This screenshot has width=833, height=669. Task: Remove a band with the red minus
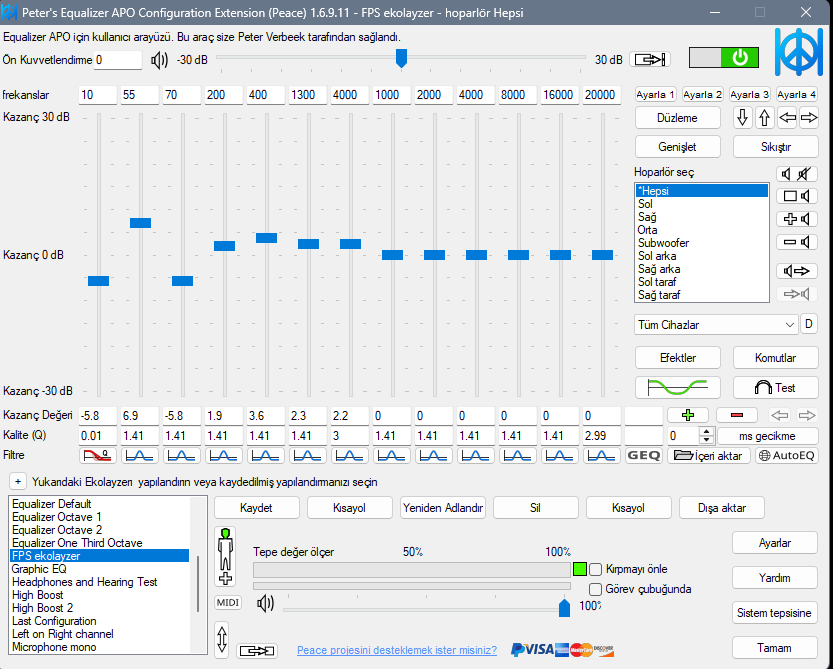pos(736,415)
